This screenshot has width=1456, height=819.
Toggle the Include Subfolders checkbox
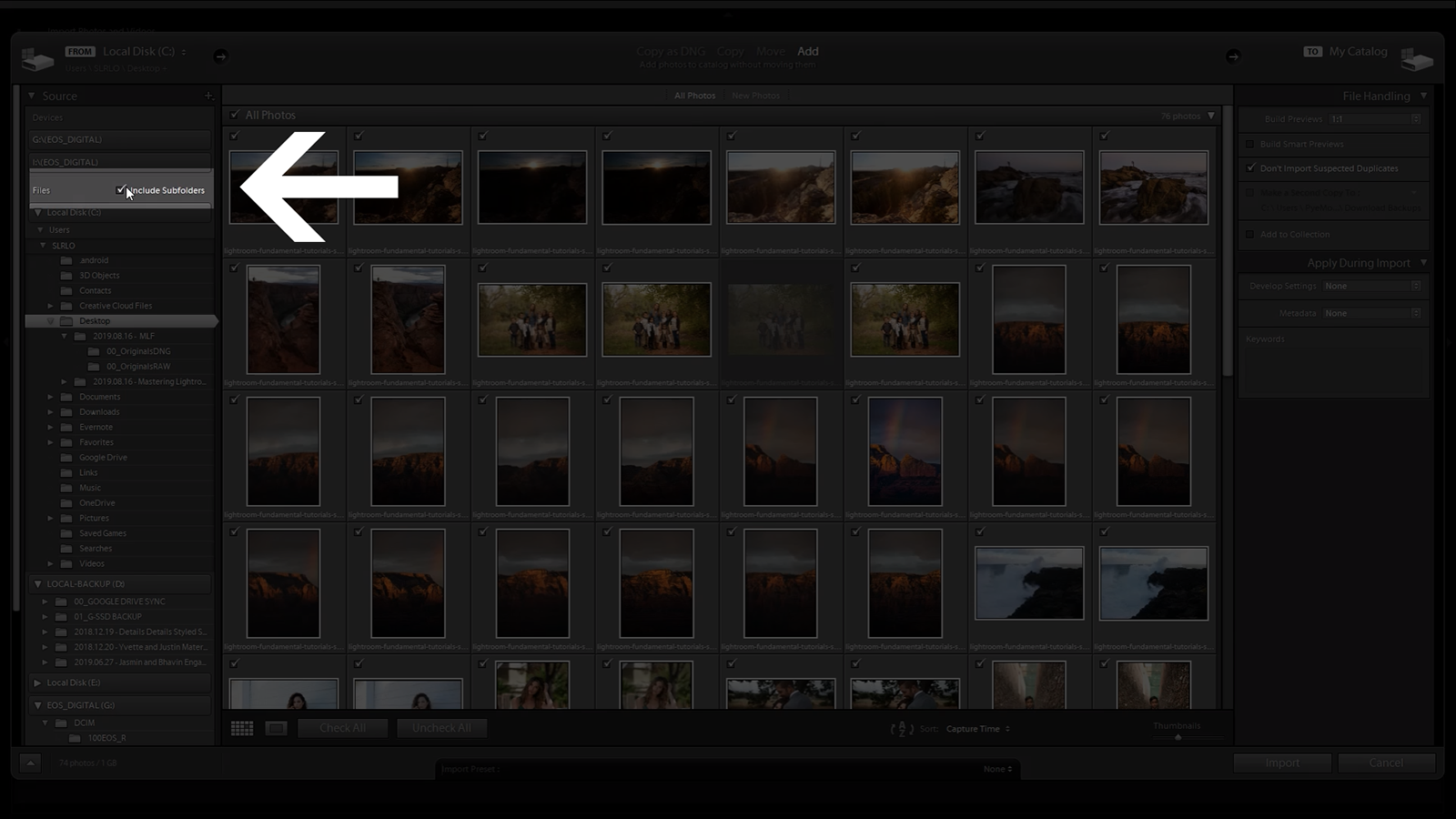(x=121, y=189)
